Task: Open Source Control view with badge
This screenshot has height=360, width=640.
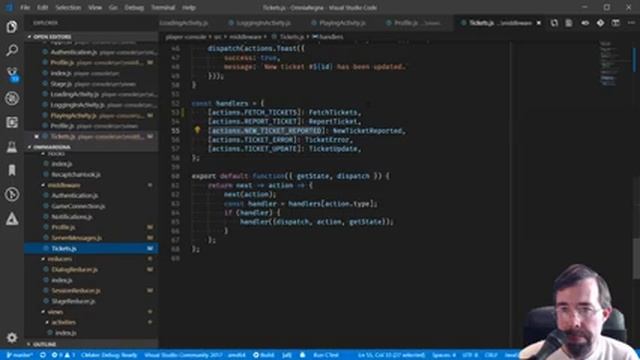Action: coord(12,74)
